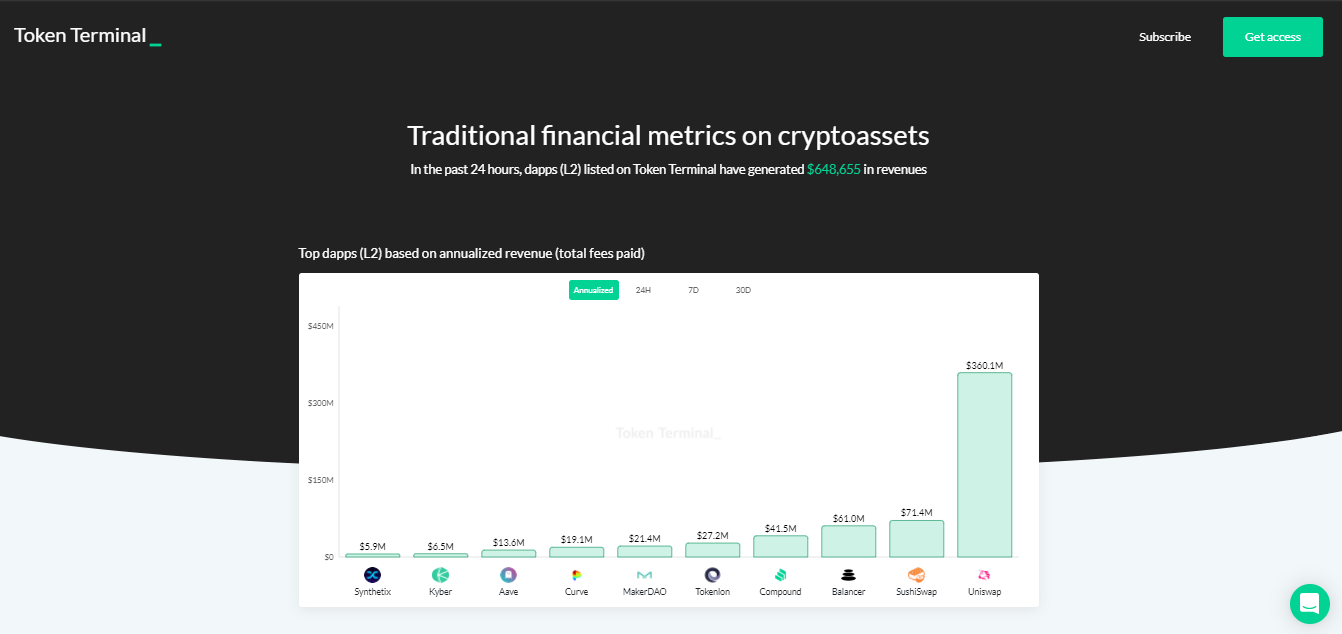Click the Curve logo icon

pyautogui.click(x=576, y=575)
